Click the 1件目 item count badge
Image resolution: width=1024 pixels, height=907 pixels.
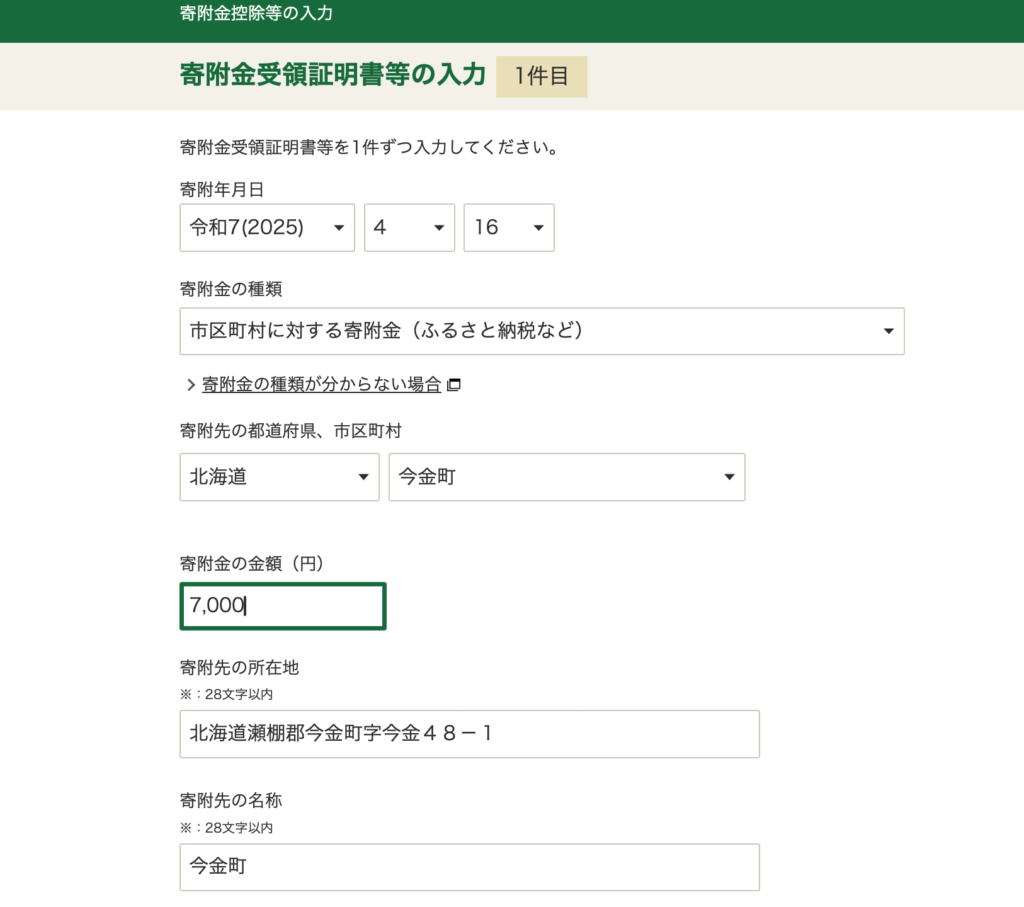tap(541, 77)
